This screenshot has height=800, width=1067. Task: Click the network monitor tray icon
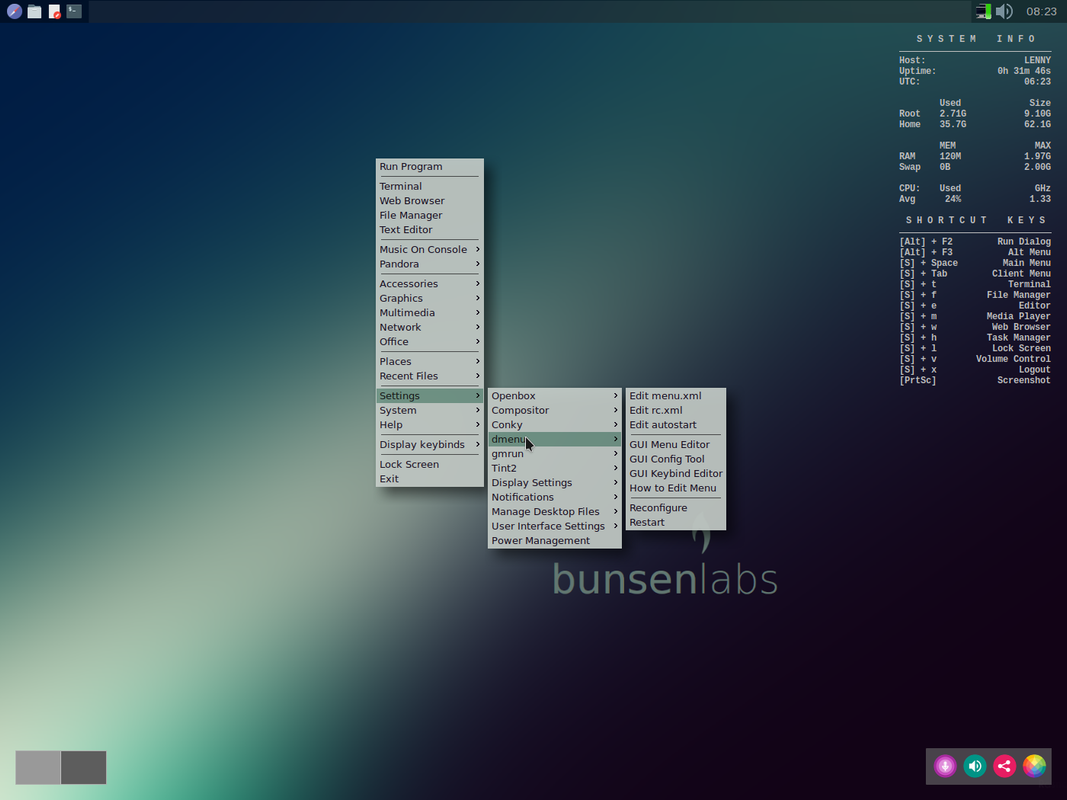pos(983,11)
